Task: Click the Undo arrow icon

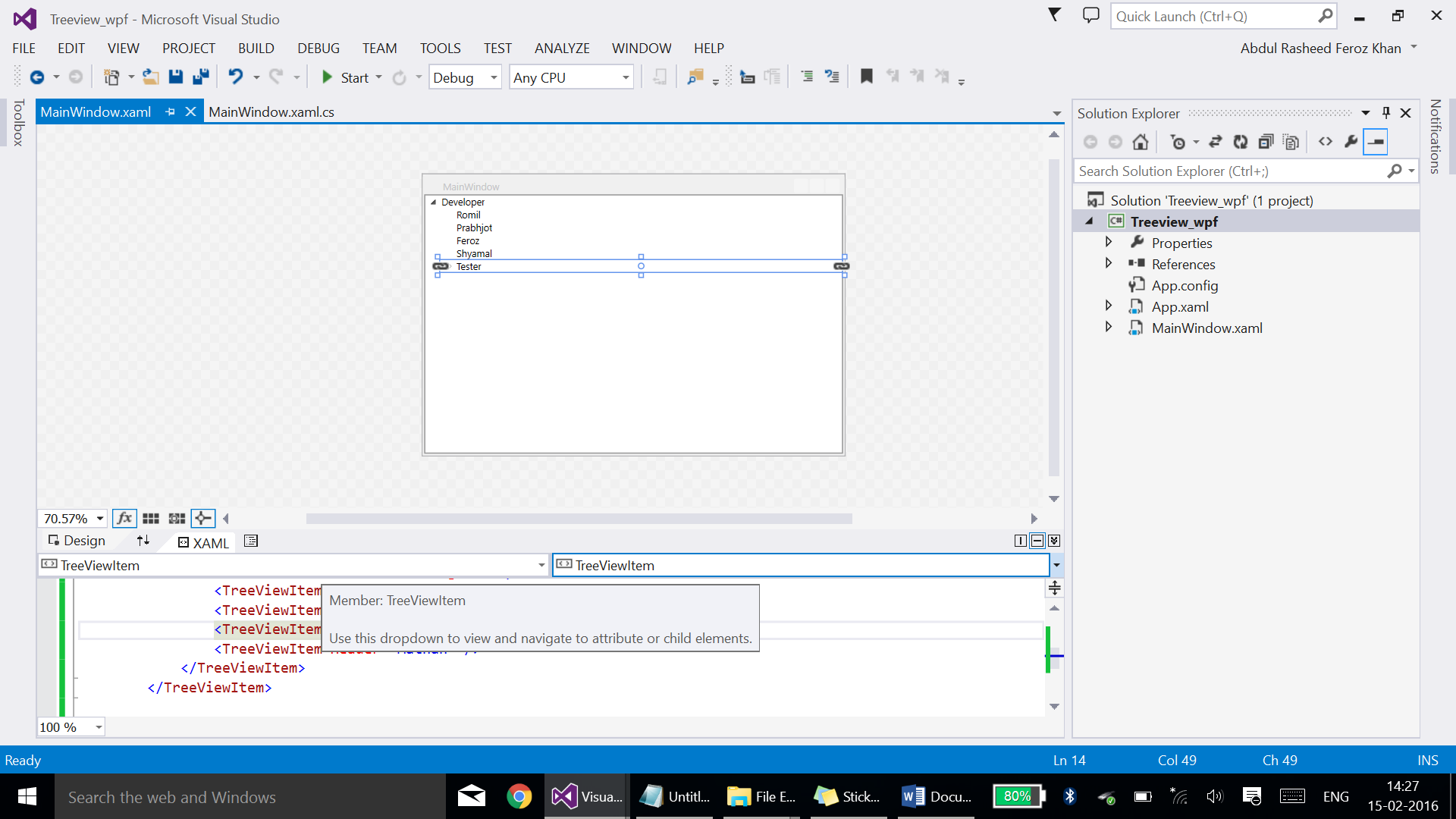Action: 236,77
